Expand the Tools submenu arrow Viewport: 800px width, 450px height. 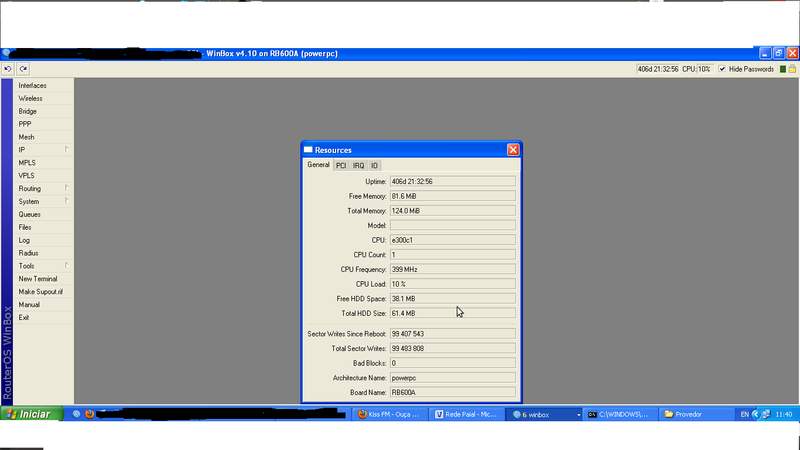66,265
